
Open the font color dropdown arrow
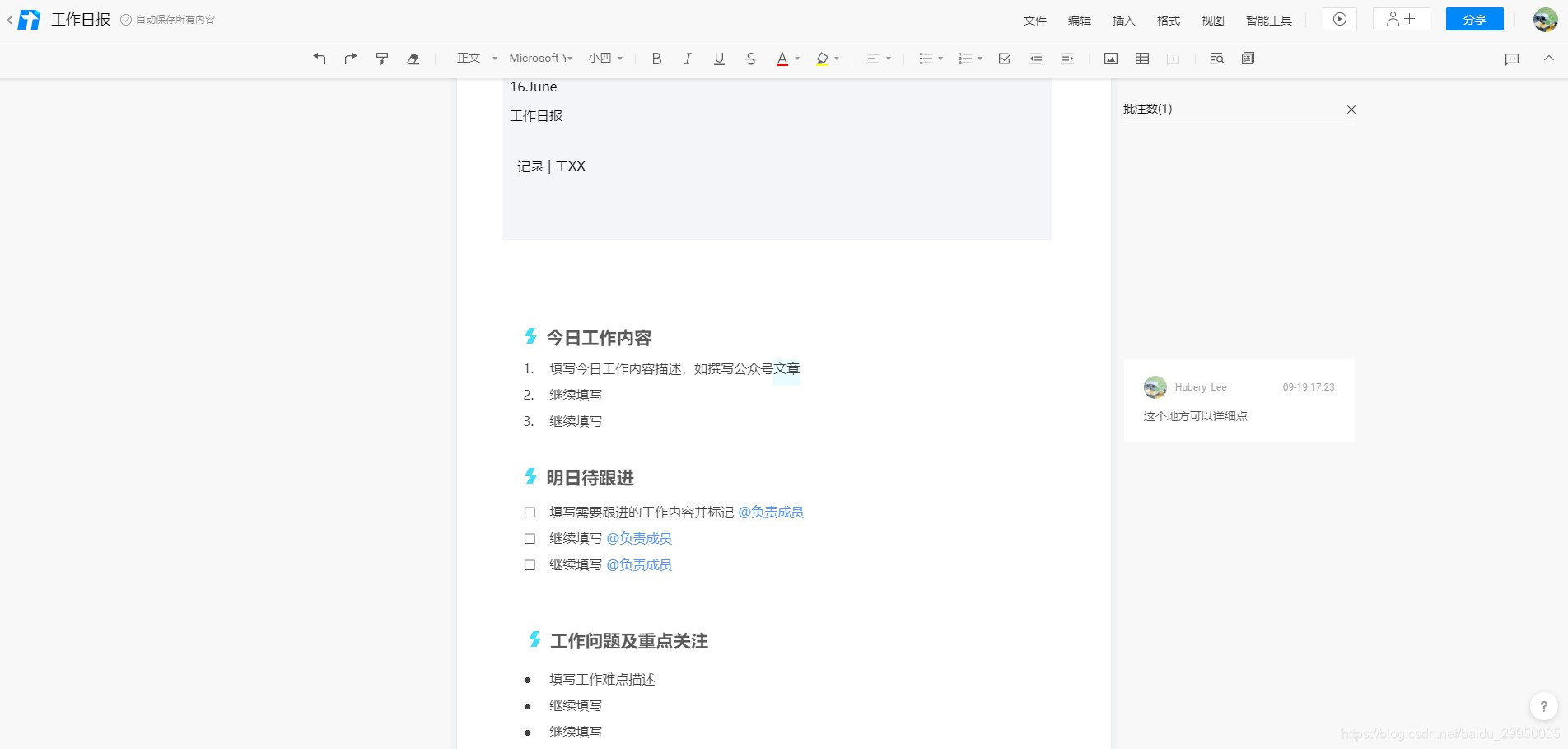click(x=797, y=59)
